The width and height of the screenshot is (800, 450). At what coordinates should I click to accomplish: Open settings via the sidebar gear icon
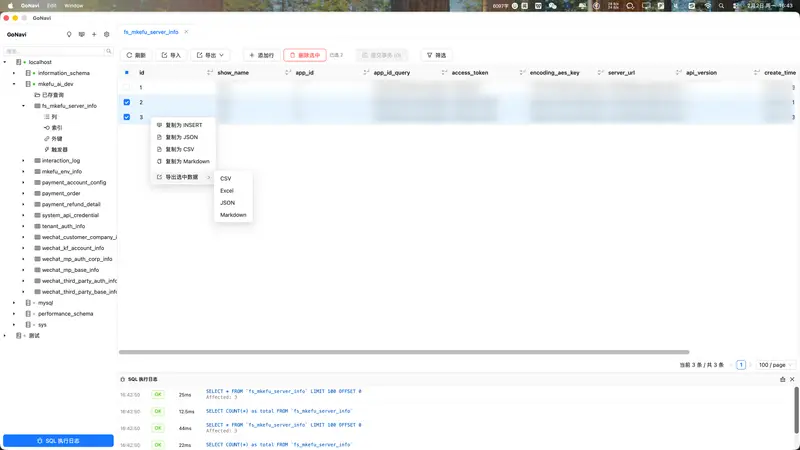click(107, 34)
